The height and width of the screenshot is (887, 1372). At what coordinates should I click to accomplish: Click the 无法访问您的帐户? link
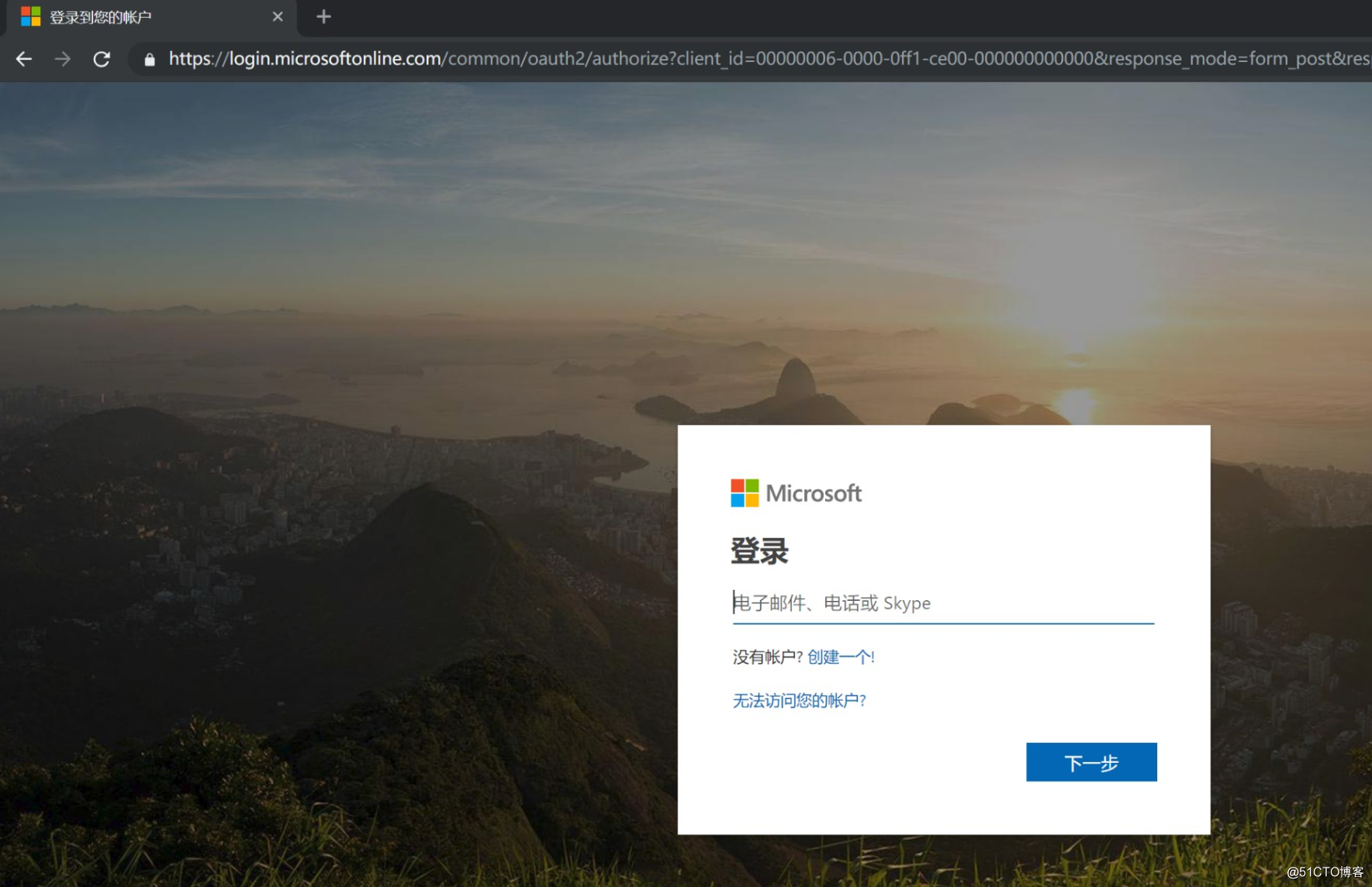[800, 700]
